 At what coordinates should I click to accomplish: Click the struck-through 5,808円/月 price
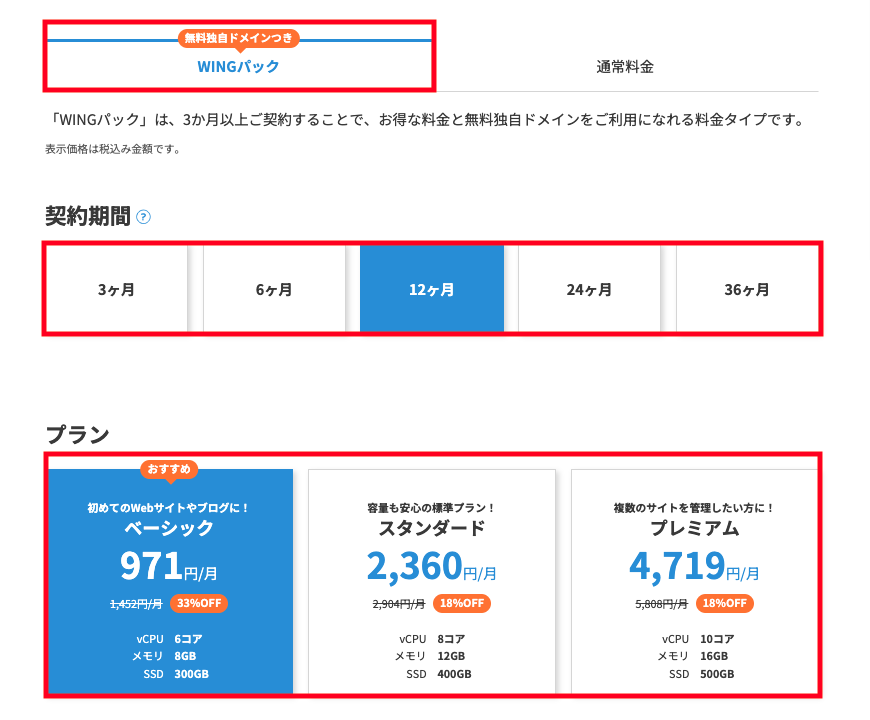point(661,604)
